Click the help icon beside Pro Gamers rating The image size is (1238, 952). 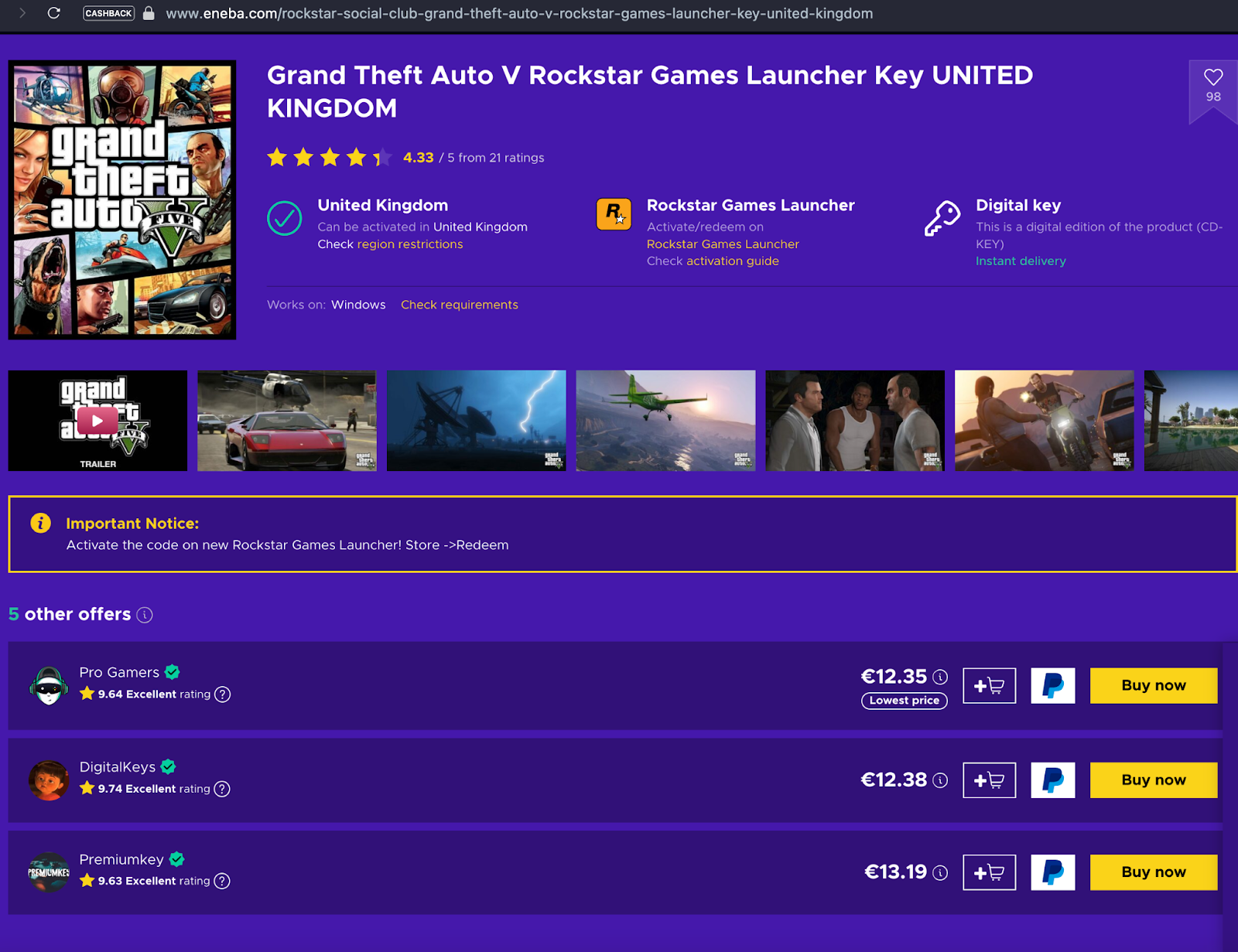[x=222, y=694]
